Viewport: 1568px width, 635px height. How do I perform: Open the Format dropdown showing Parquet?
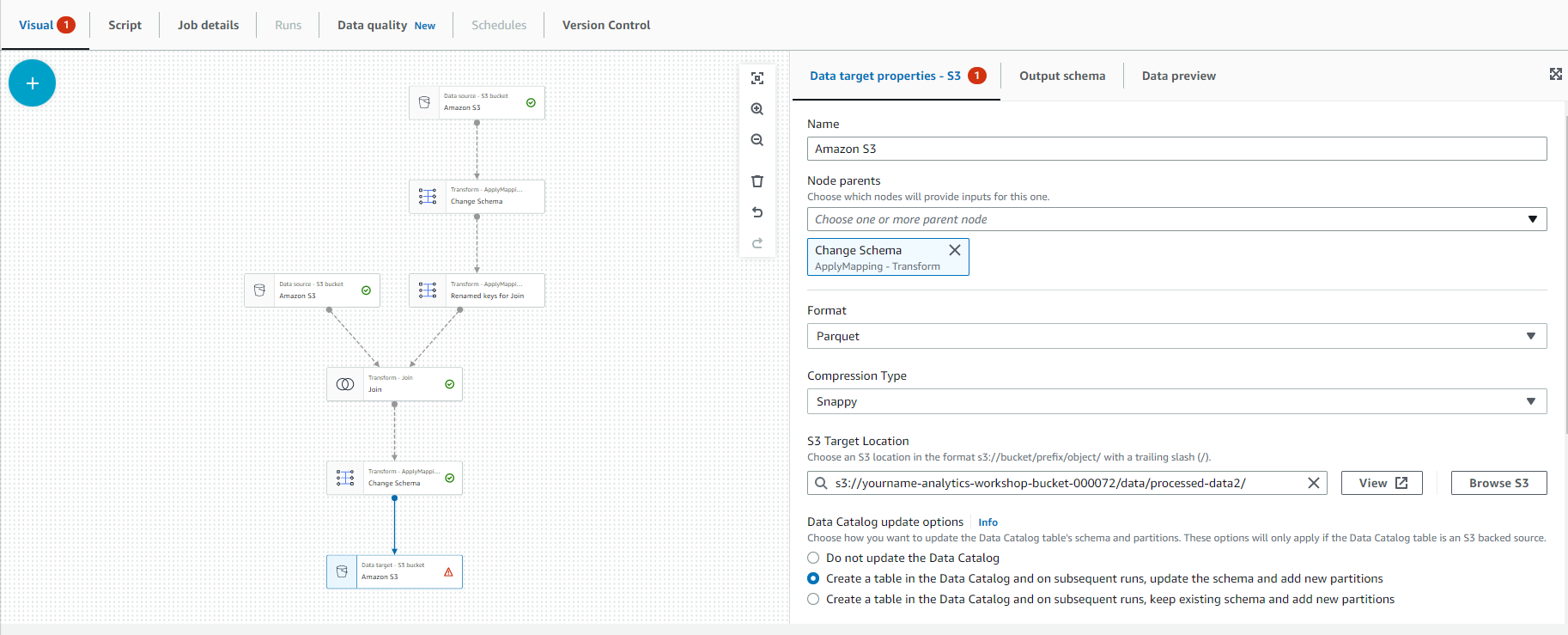[1176, 336]
